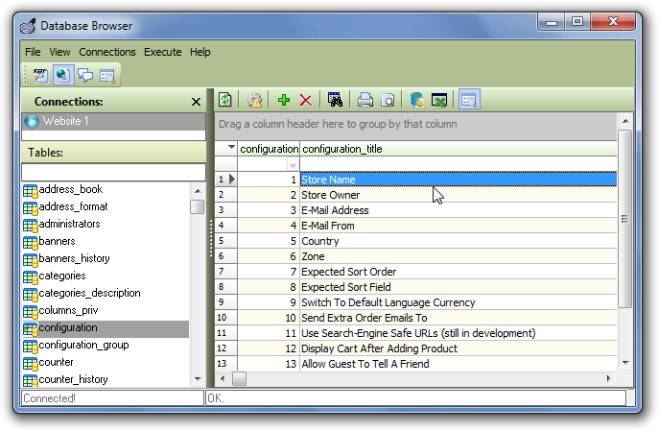Click the SQL editor icon in top toolbar
This screenshot has width=660, height=432.
tap(41, 74)
